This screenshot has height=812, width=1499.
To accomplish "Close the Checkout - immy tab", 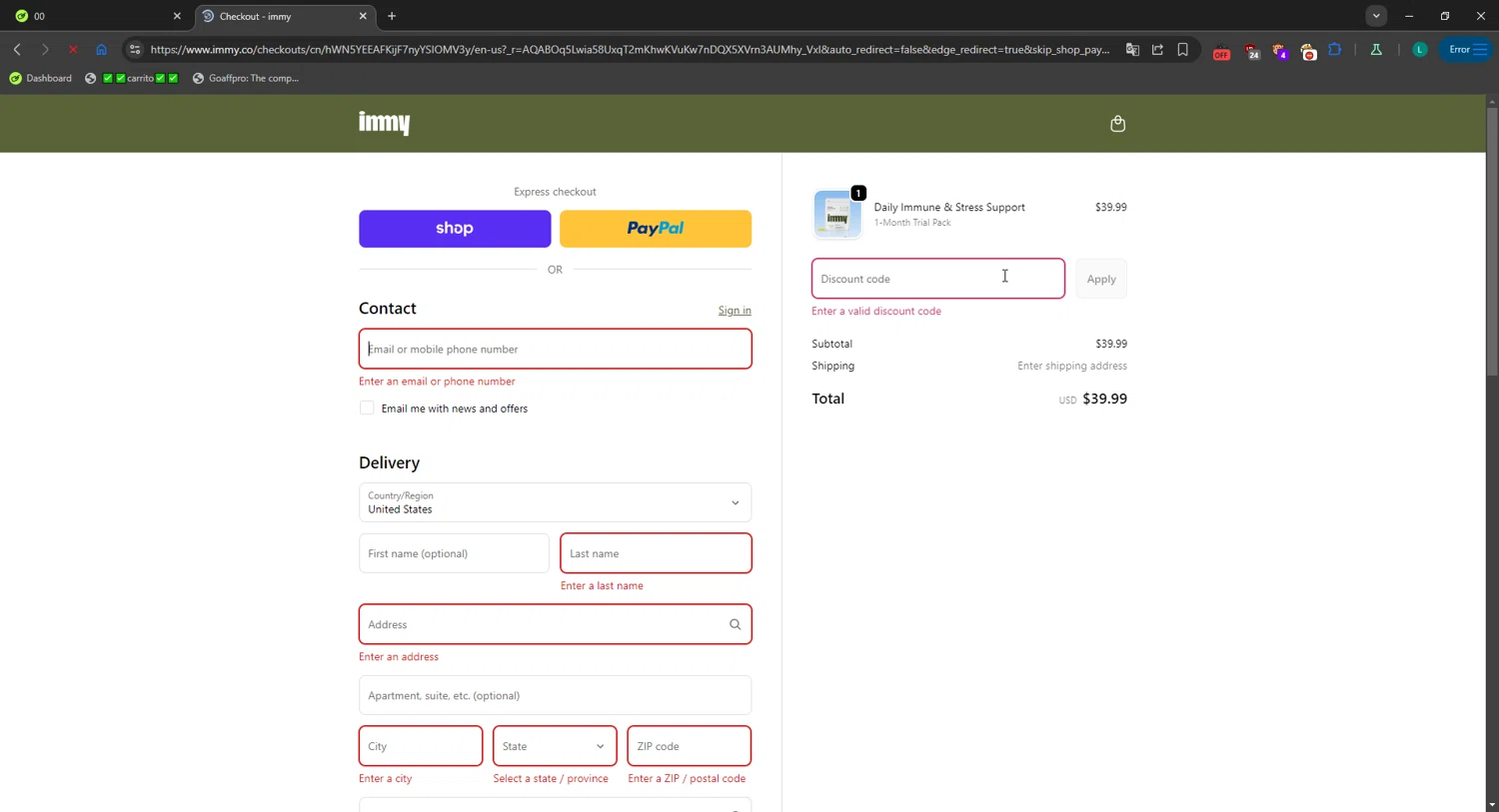I will tap(363, 16).
